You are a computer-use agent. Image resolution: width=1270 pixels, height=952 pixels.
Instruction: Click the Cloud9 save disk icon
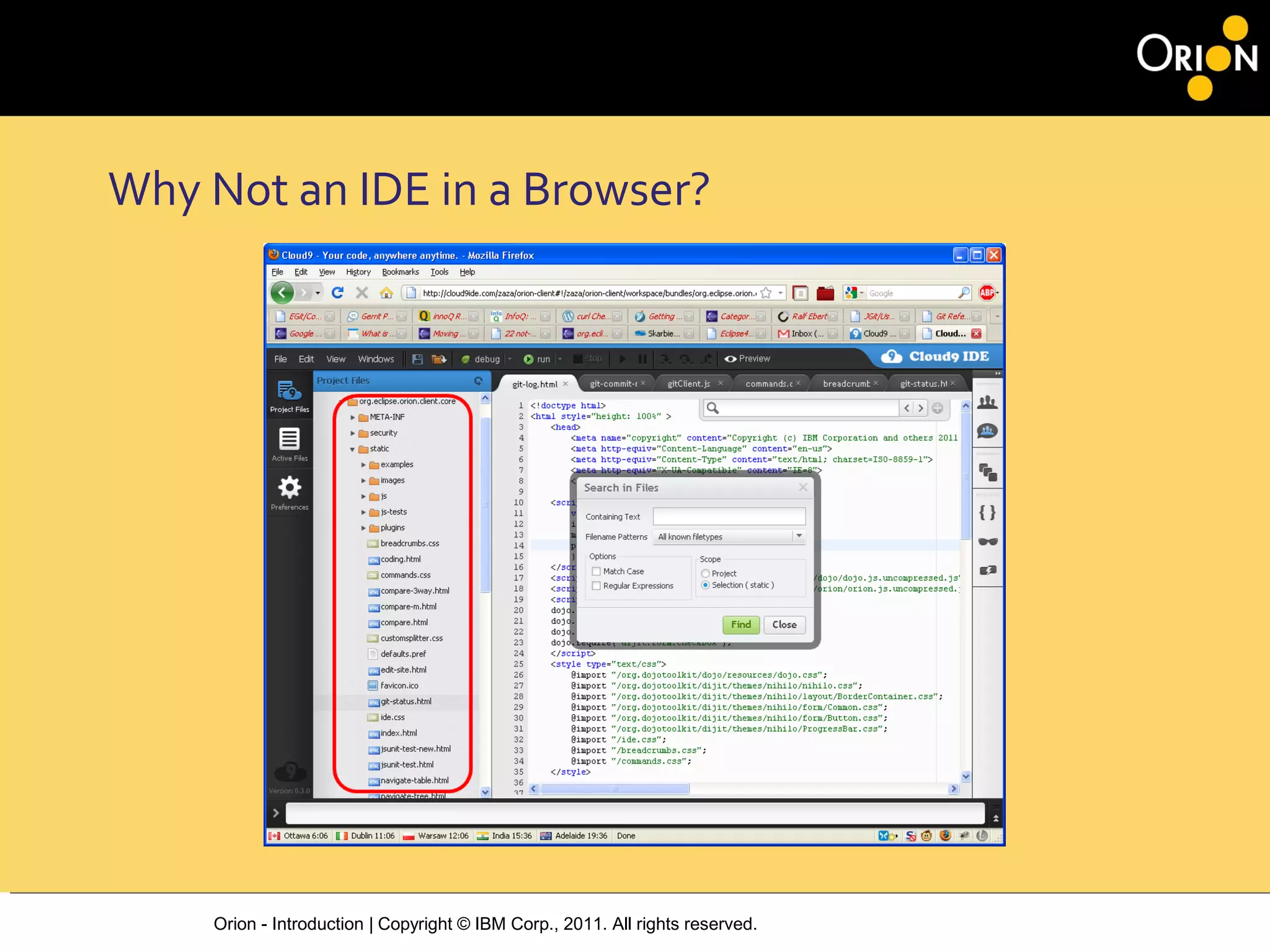pos(417,359)
